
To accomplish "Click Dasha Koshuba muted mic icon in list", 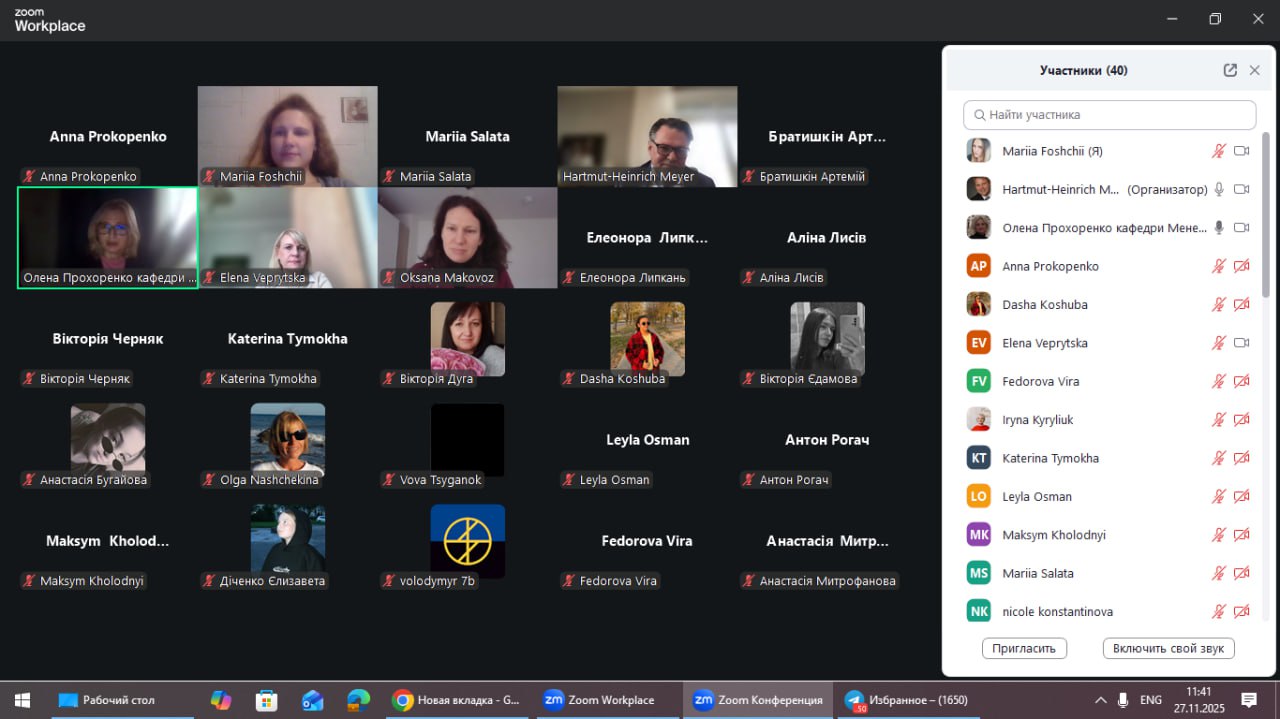I will [x=1218, y=304].
